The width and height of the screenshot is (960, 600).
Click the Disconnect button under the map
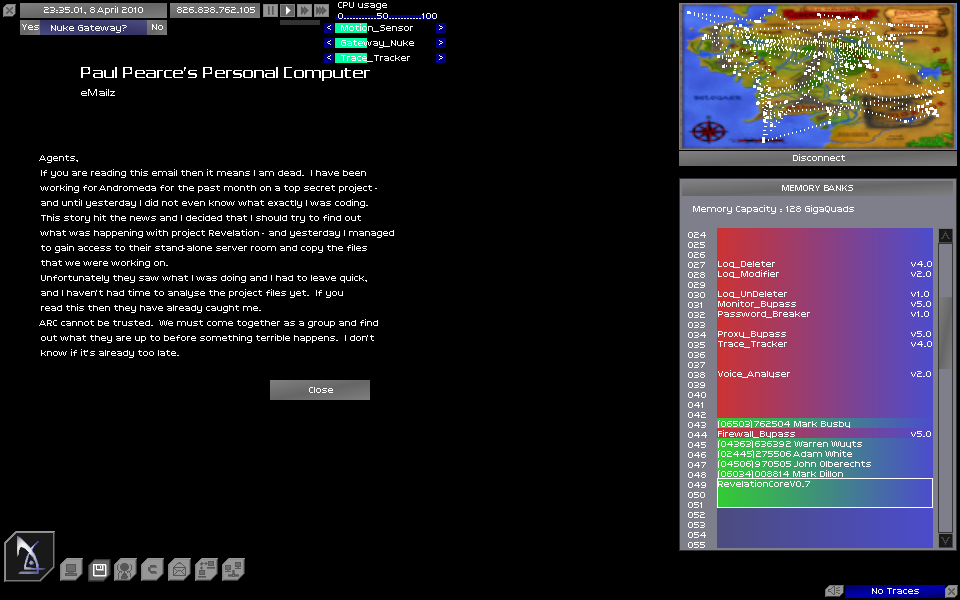(x=818, y=158)
